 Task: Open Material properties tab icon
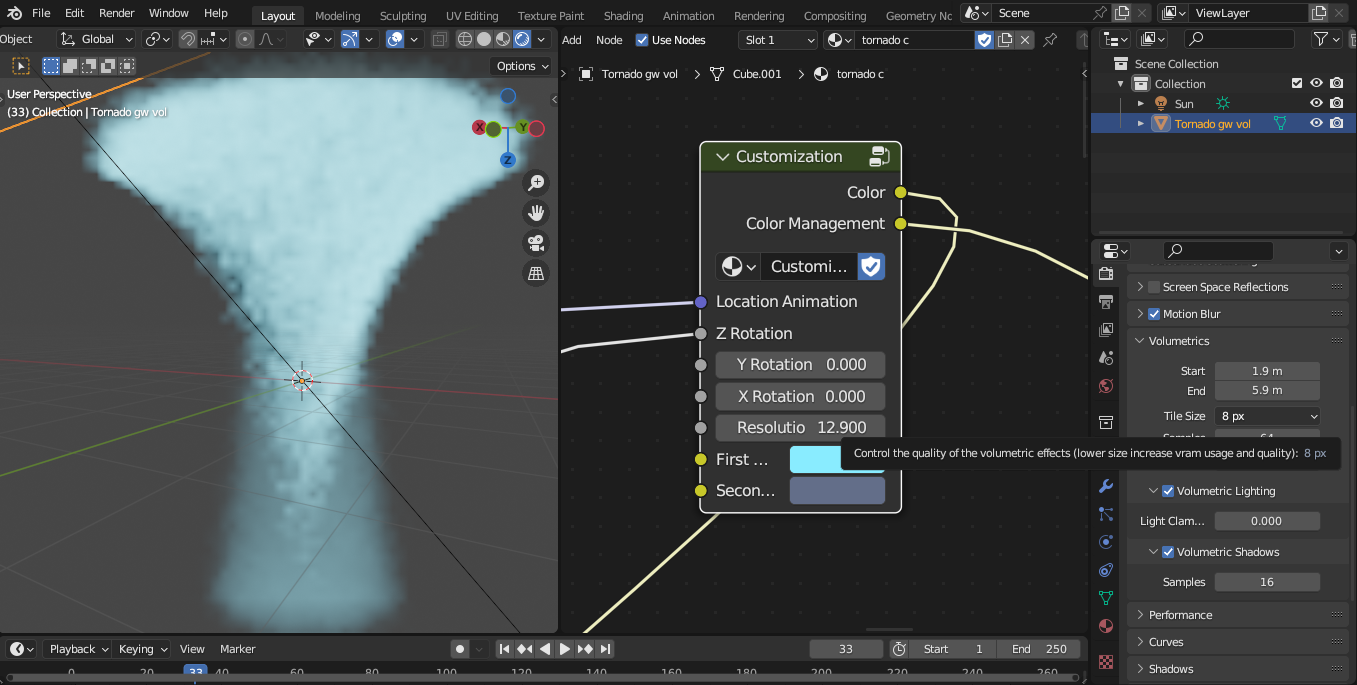(1105, 626)
